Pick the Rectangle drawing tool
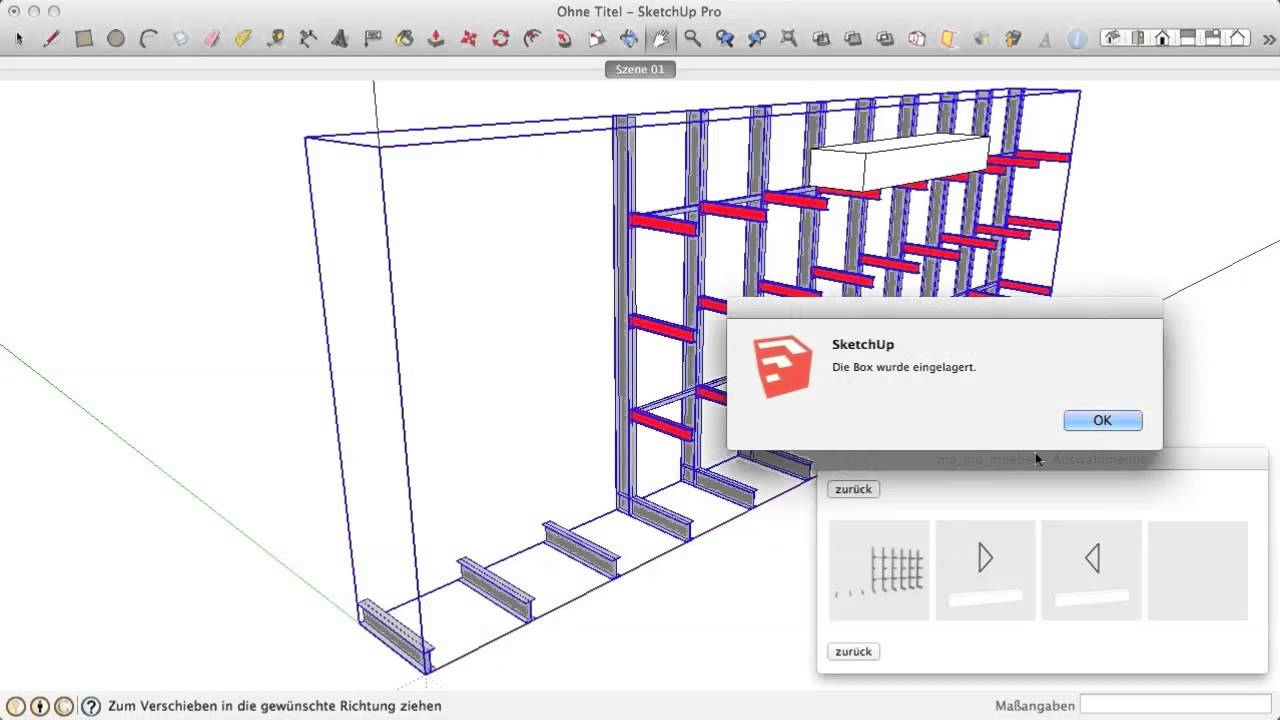Screen dimensions: 1280x720 click(x=84, y=39)
